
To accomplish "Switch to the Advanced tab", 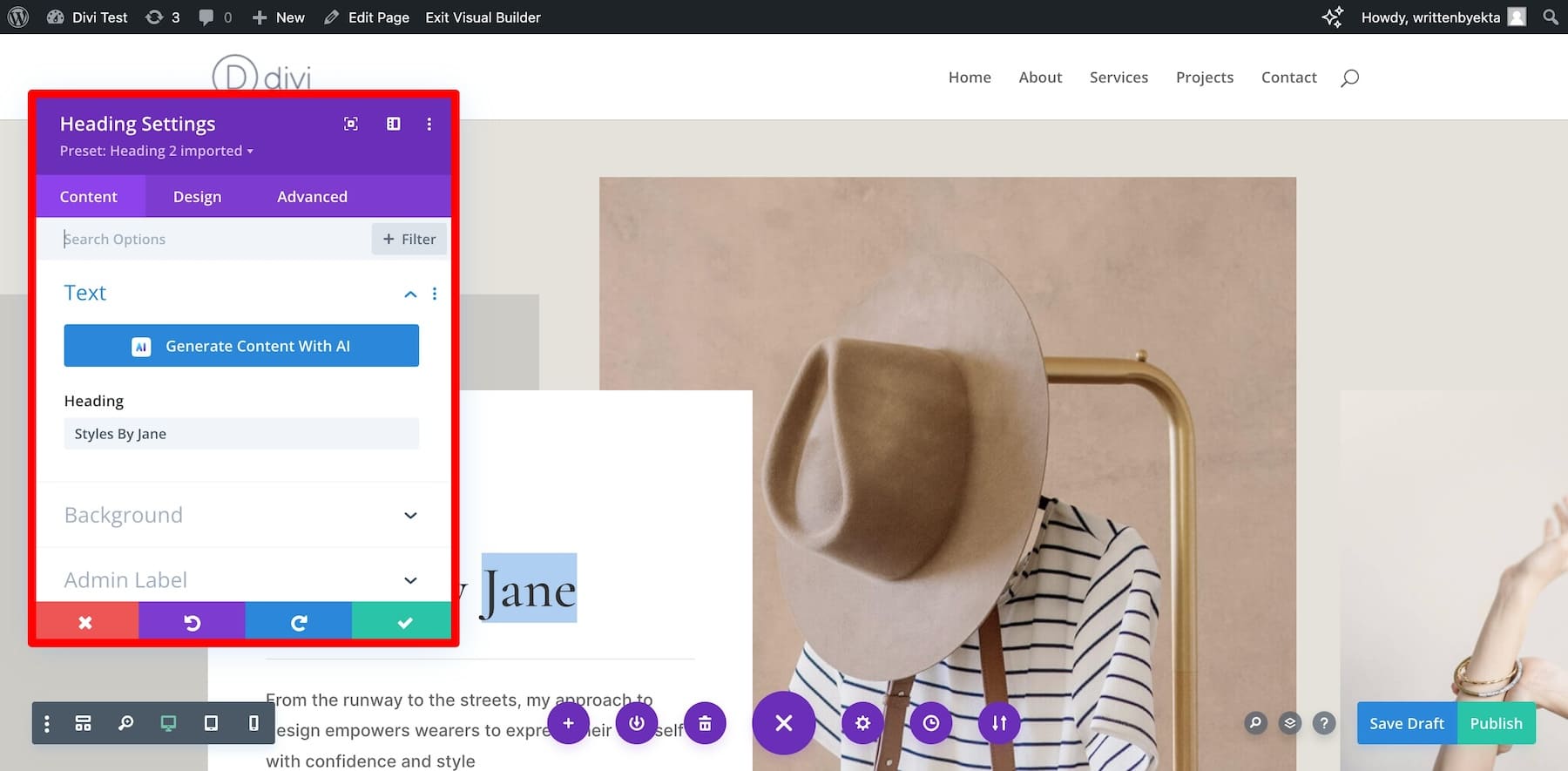I will [x=312, y=196].
